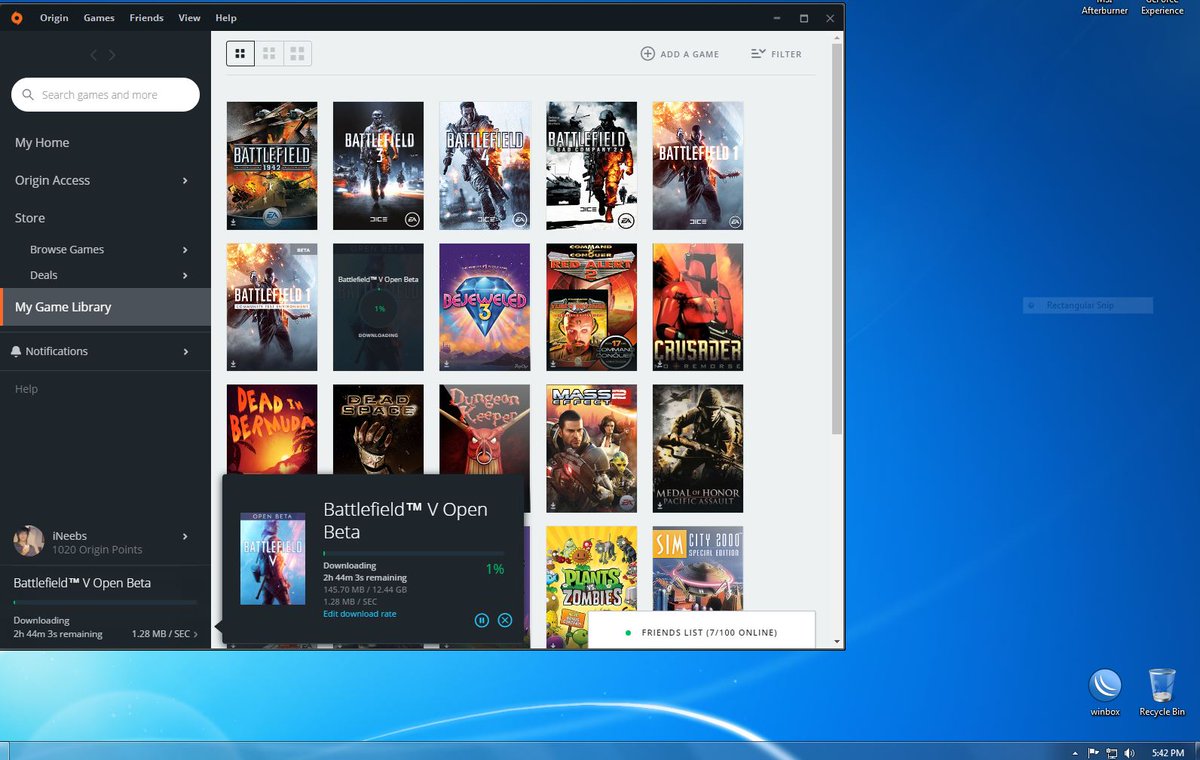
Task: Click the volume speaker tray icon
Action: click(1129, 752)
